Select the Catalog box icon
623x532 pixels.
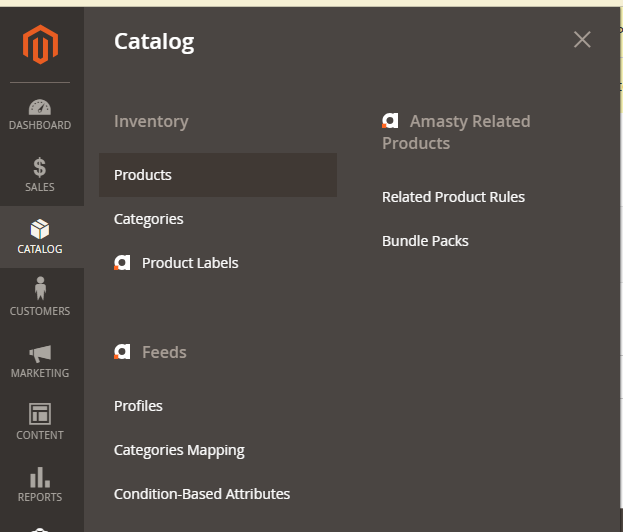(x=40, y=230)
